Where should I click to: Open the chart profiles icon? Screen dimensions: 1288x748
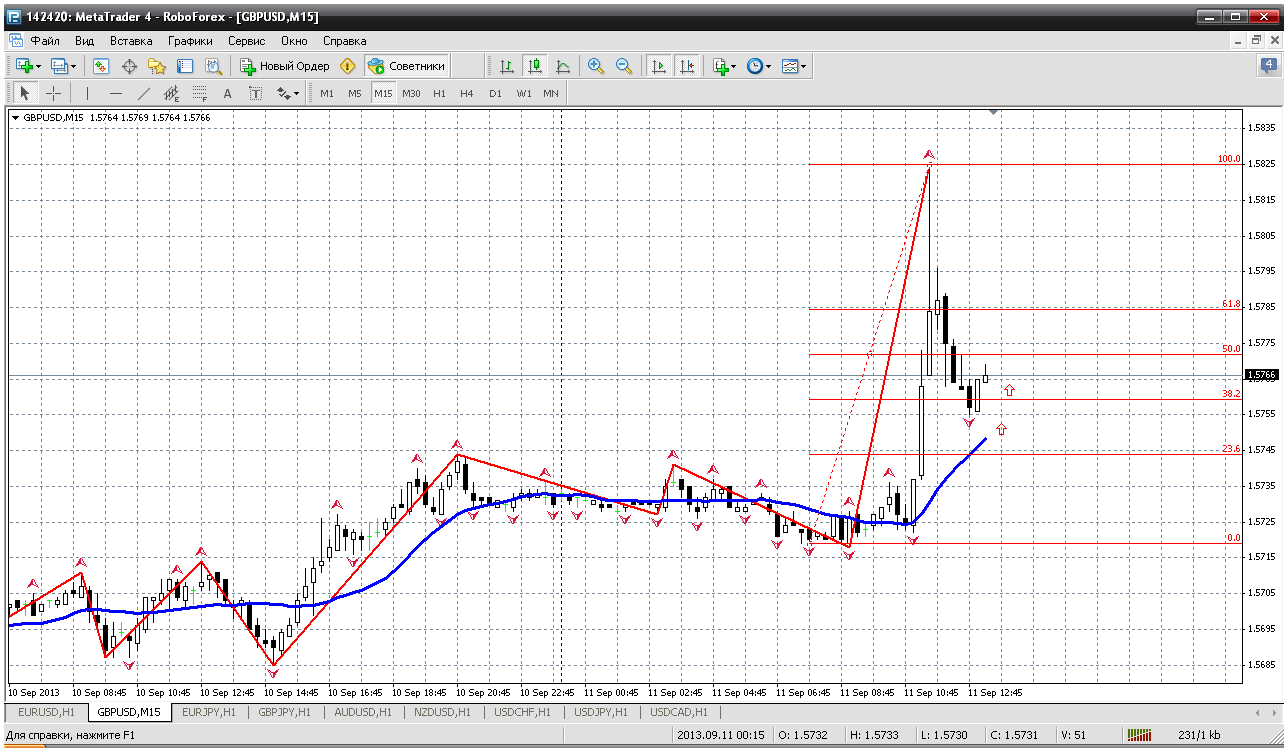pos(59,66)
